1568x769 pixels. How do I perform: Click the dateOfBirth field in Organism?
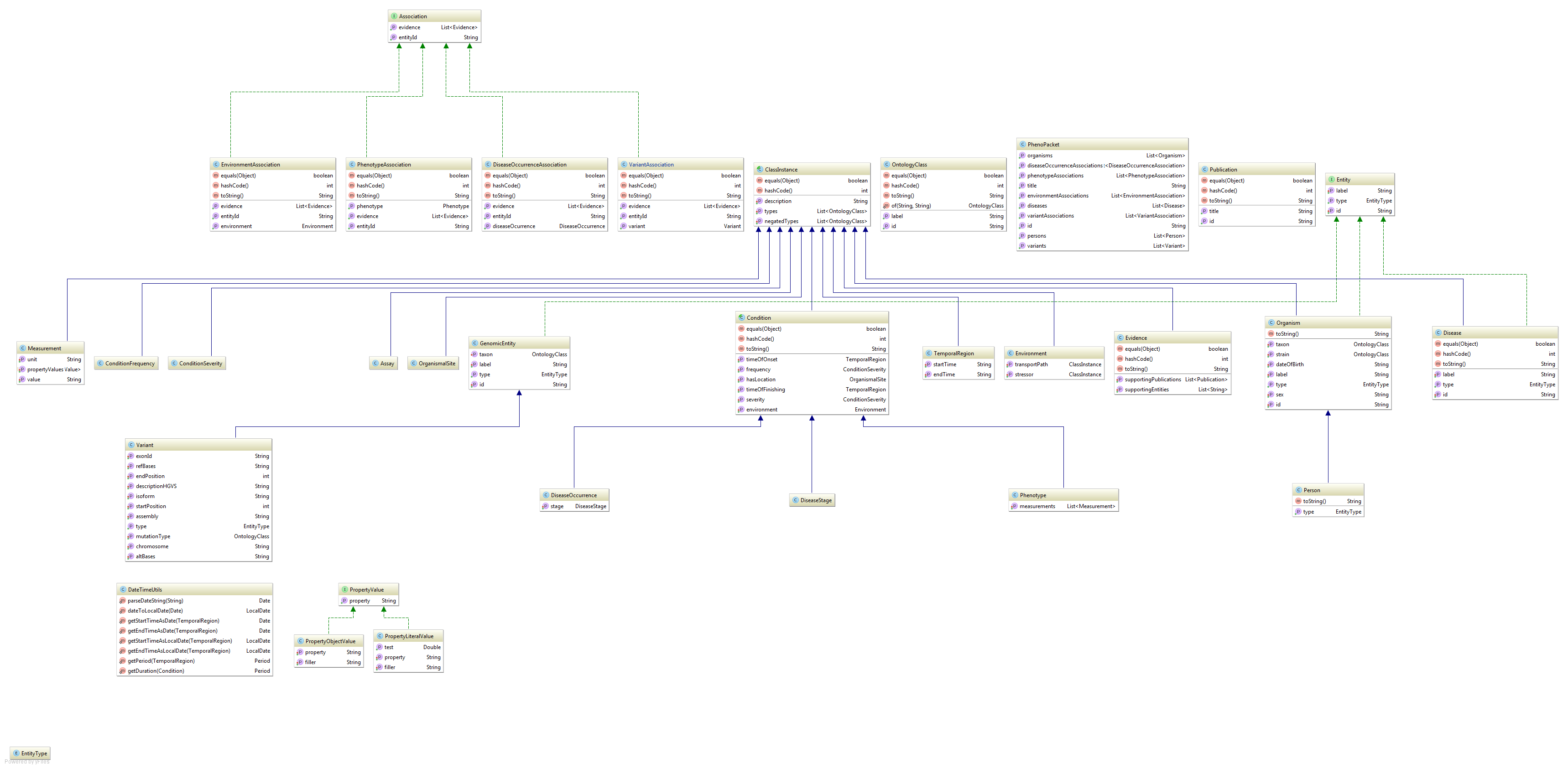[x=1289, y=364]
